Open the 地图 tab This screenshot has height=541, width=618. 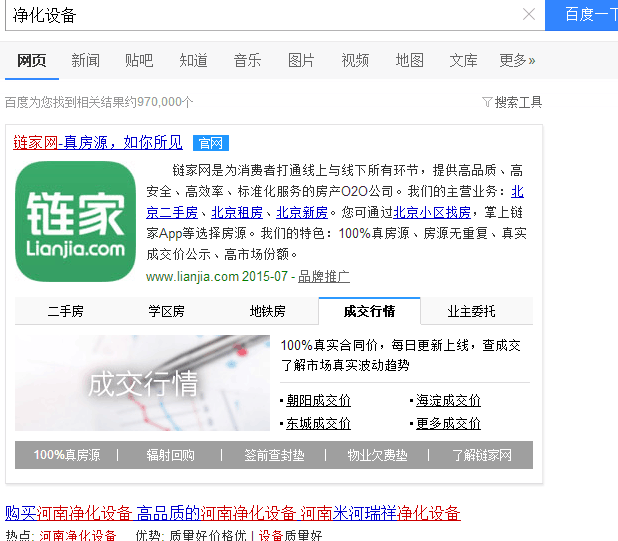(x=409, y=61)
